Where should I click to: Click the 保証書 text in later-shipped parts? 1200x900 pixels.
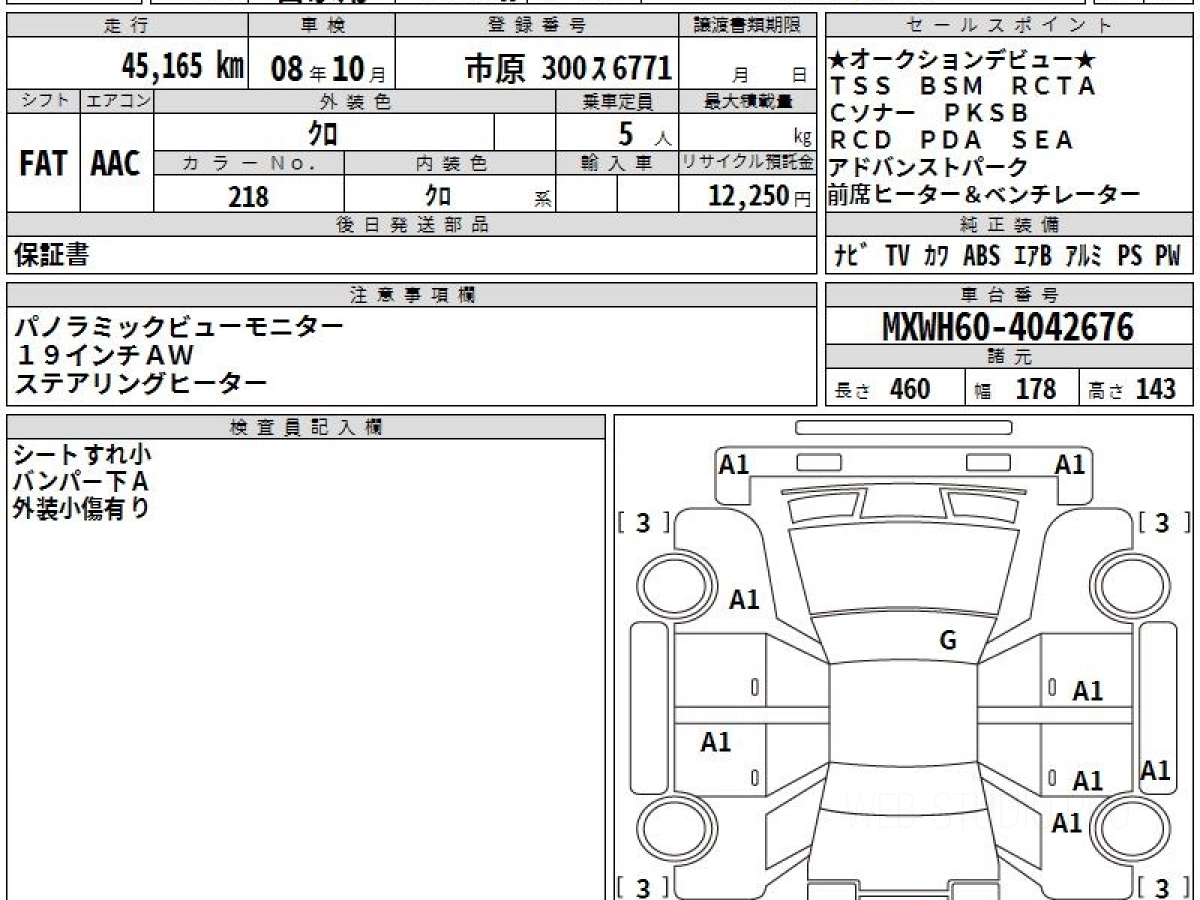coord(51,256)
